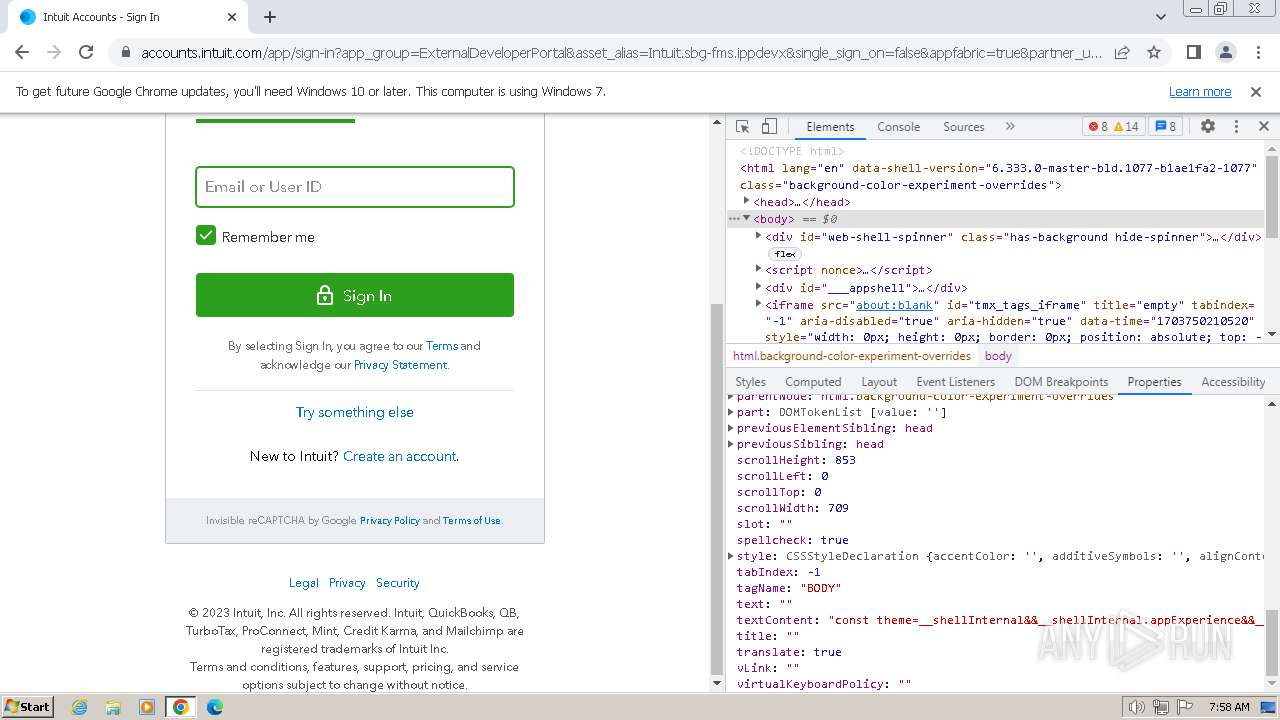The width and height of the screenshot is (1280, 720).
Task: Show more DevTools tabs chevron
Action: 1010,126
